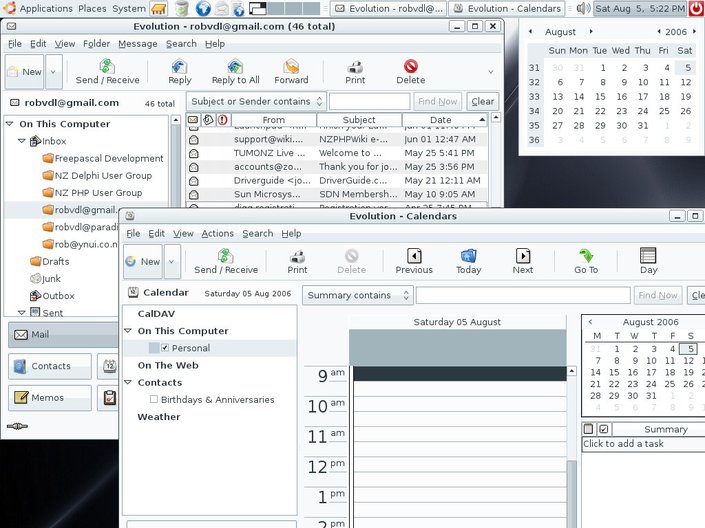Select August 15 in the popup calendar
705x528 pixels.
pos(600,96)
